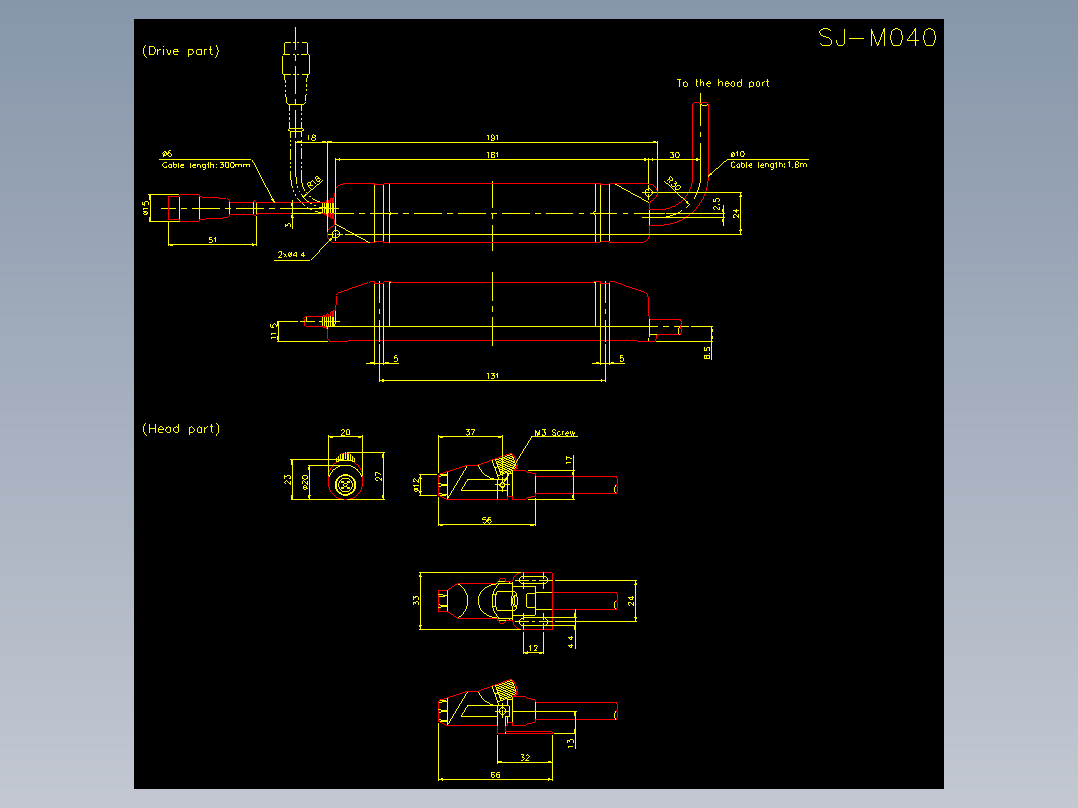The height and width of the screenshot is (808, 1078).
Task: Select the SJ-M040 title text
Action: (x=878, y=37)
